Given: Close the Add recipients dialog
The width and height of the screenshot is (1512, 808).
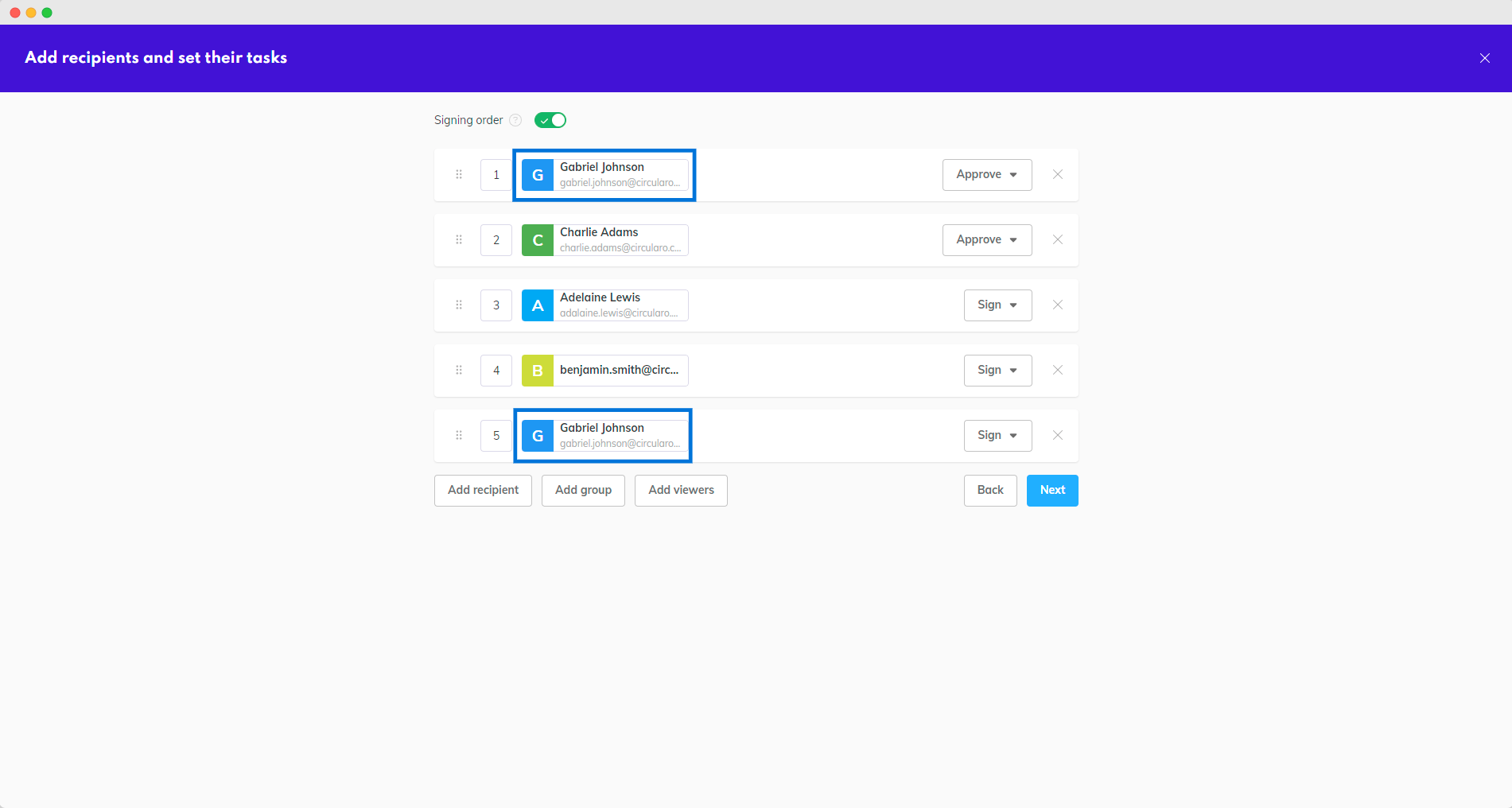Looking at the screenshot, I should click(1484, 58).
